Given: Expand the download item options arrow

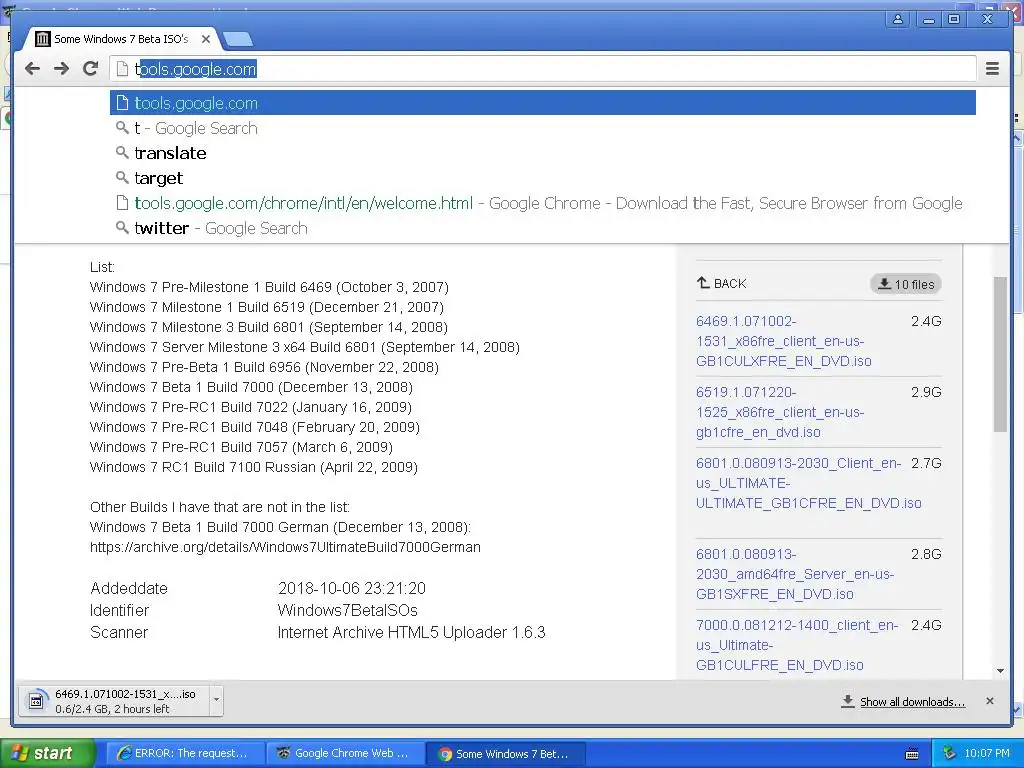Looking at the screenshot, I should tap(216, 701).
